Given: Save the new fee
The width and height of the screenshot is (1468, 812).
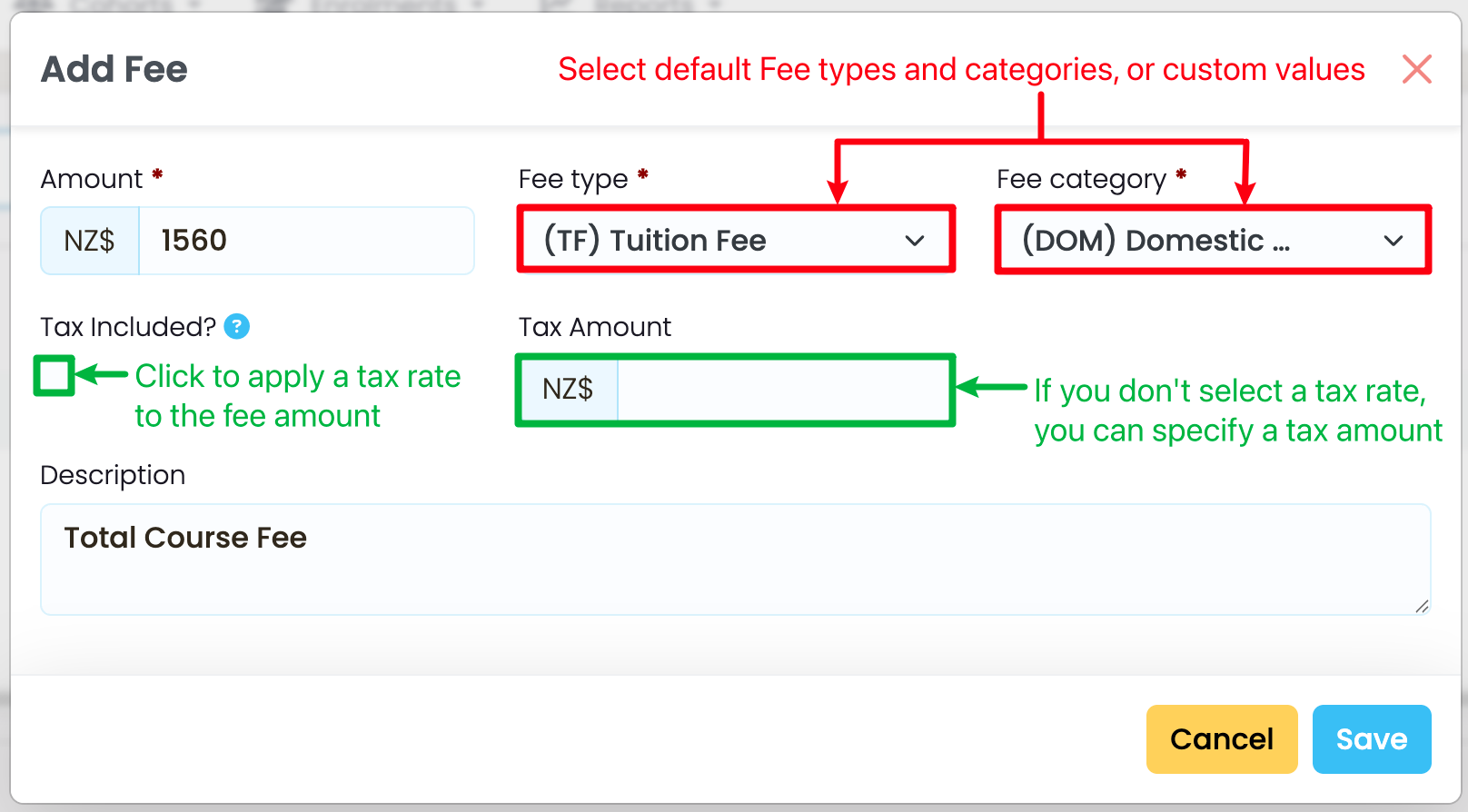Looking at the screenshot, I should 1371,739.
